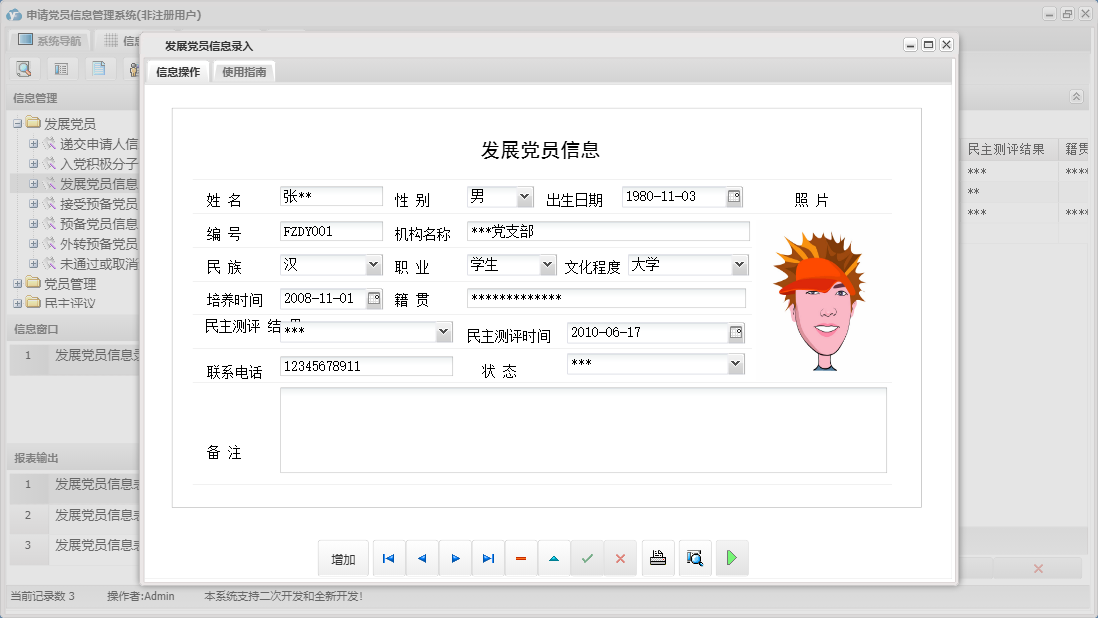The height and width of the screenshot is (618, 1098).
Task: Jump to the first record
Action: click(388, 558)
